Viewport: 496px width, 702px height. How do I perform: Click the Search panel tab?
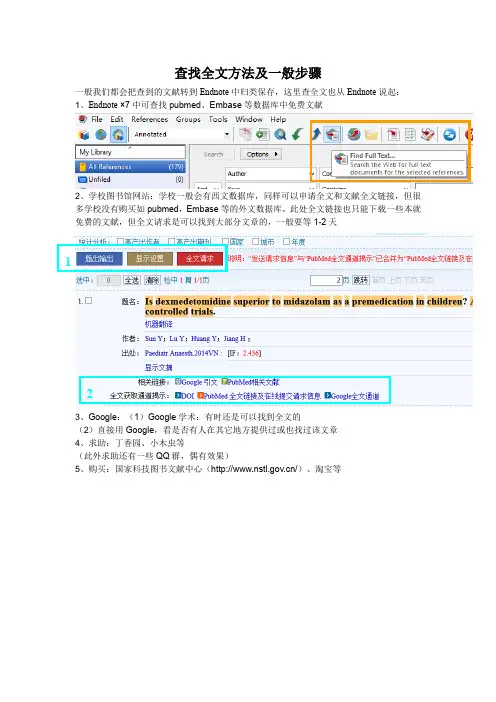(213, 154)
